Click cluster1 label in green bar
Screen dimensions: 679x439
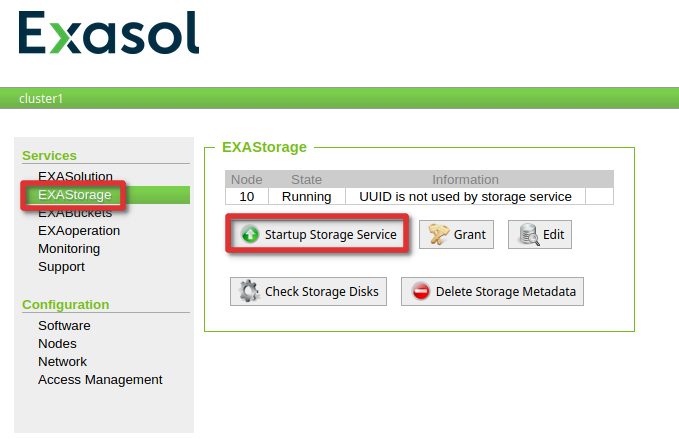point(41,99)
